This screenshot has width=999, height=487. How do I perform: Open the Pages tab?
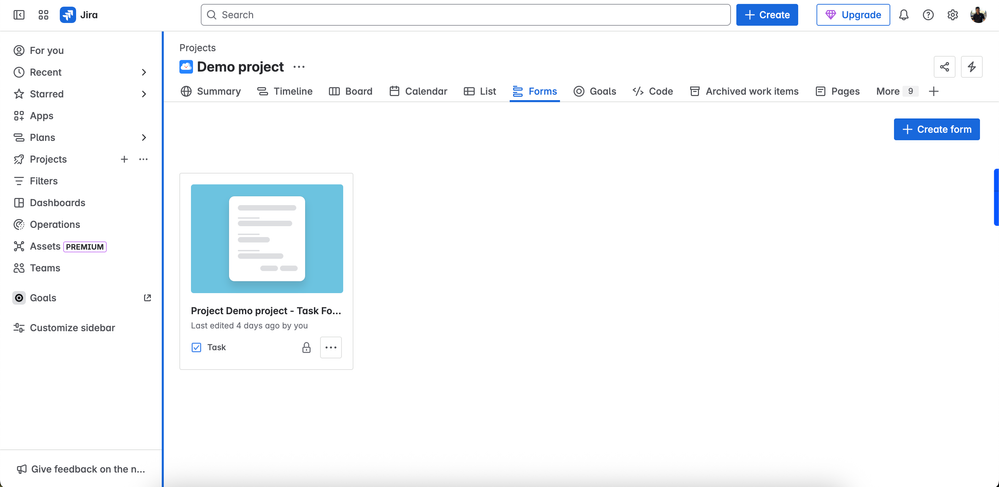click(x=838, y=91)
